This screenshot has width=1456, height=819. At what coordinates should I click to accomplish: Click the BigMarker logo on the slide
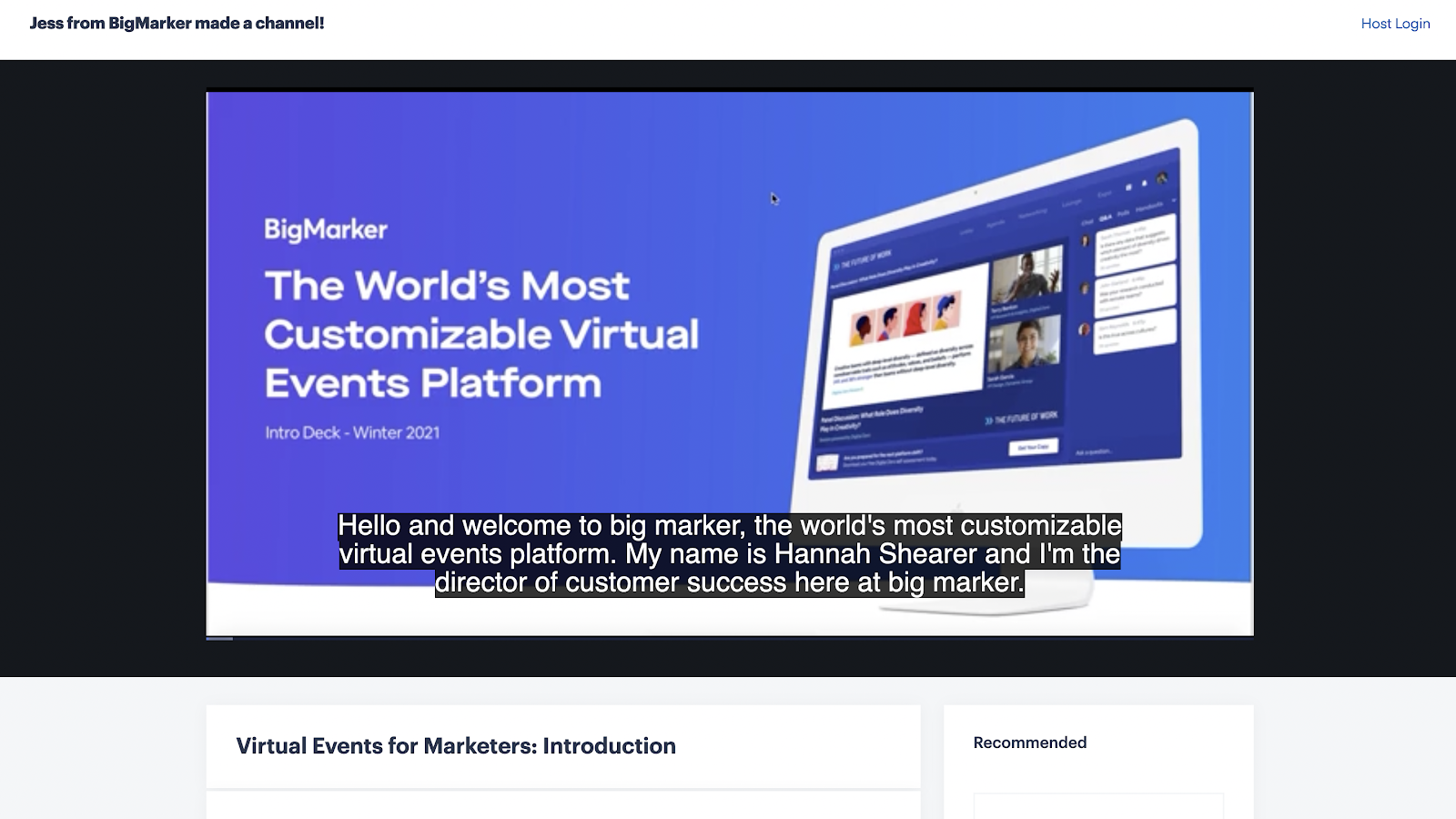tap(326, 229)
